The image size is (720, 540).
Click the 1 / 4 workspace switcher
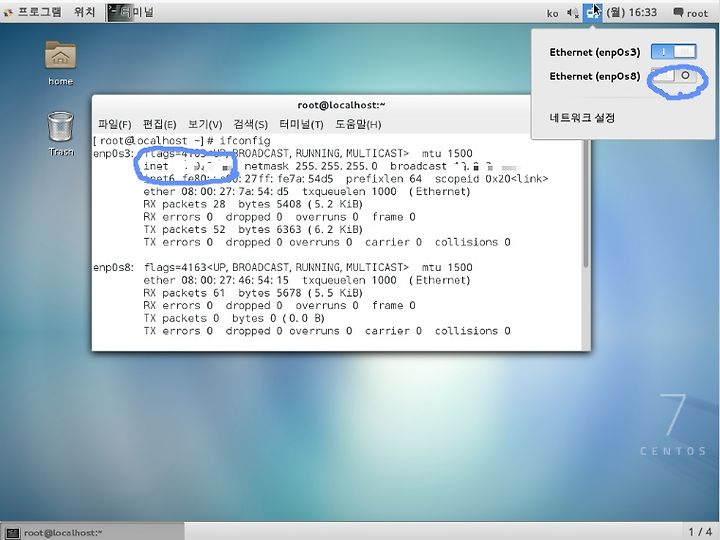700,532
